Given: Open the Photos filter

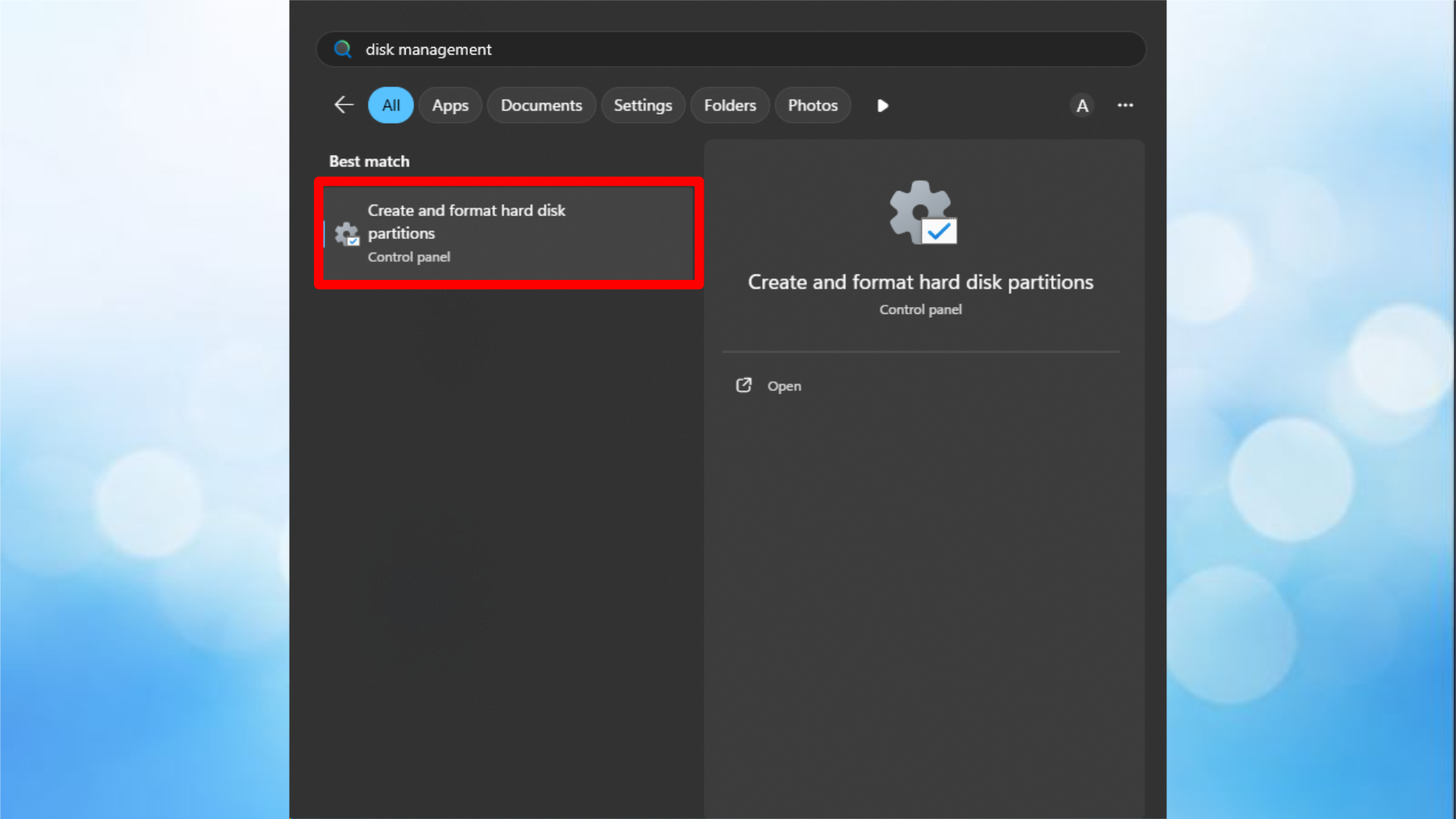Looking at the screenshot, I should 812,105.
